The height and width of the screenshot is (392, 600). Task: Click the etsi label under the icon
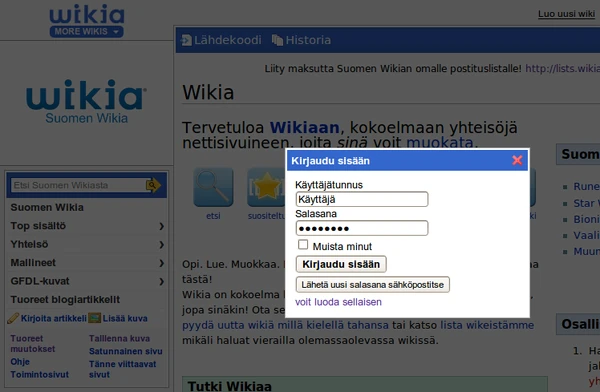click(x=213, y=216)
